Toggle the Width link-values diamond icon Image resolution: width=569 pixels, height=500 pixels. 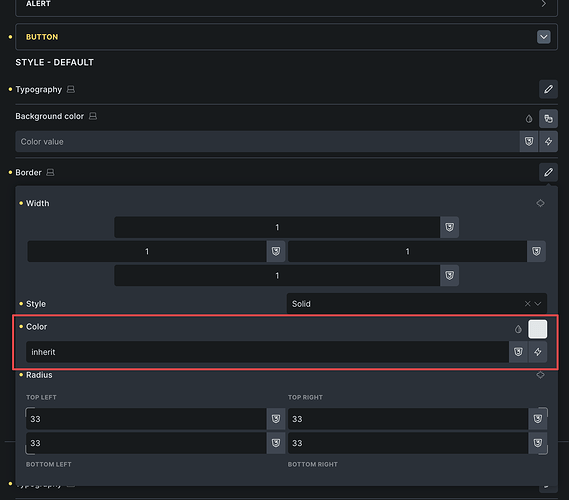pyautogui.click(x=540, y=203)
